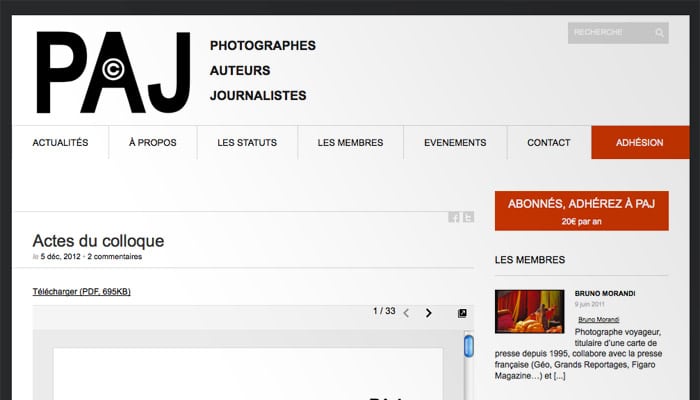Go to Les Membres page
This screenshot has width=700, height=400.
coord(350,143)
